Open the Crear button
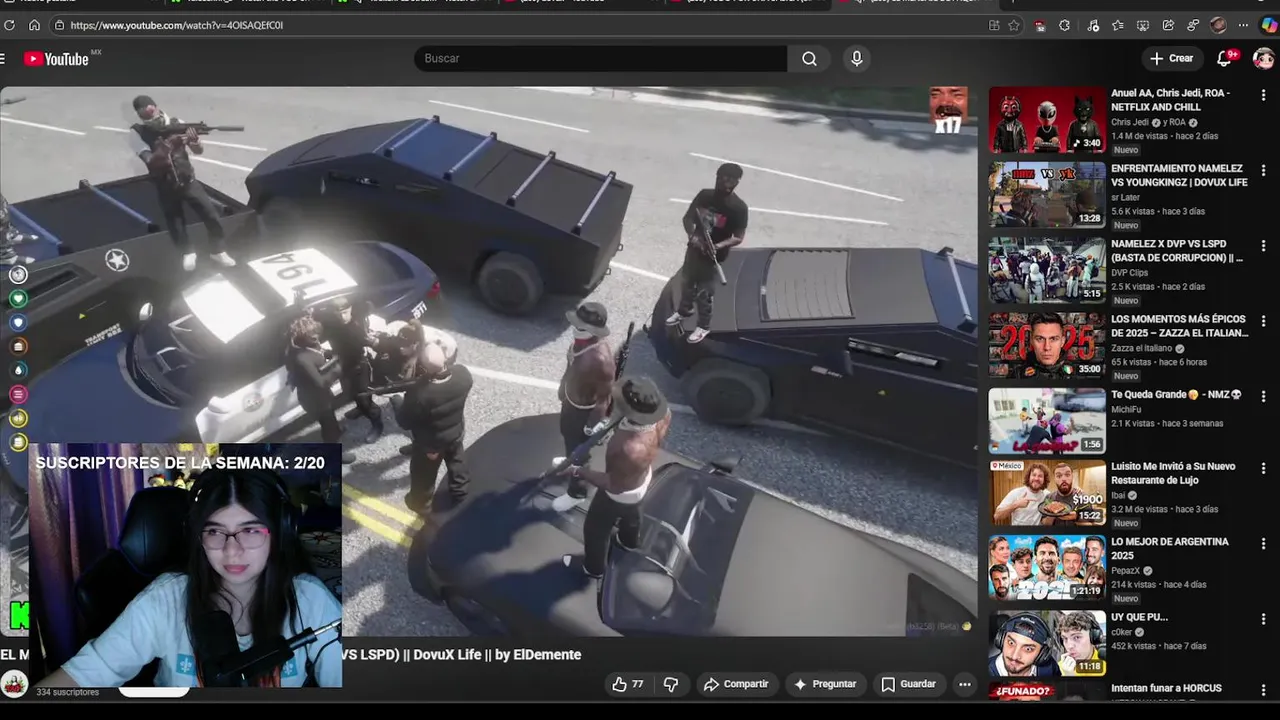1280x720 pixels. pos(1171,58)
